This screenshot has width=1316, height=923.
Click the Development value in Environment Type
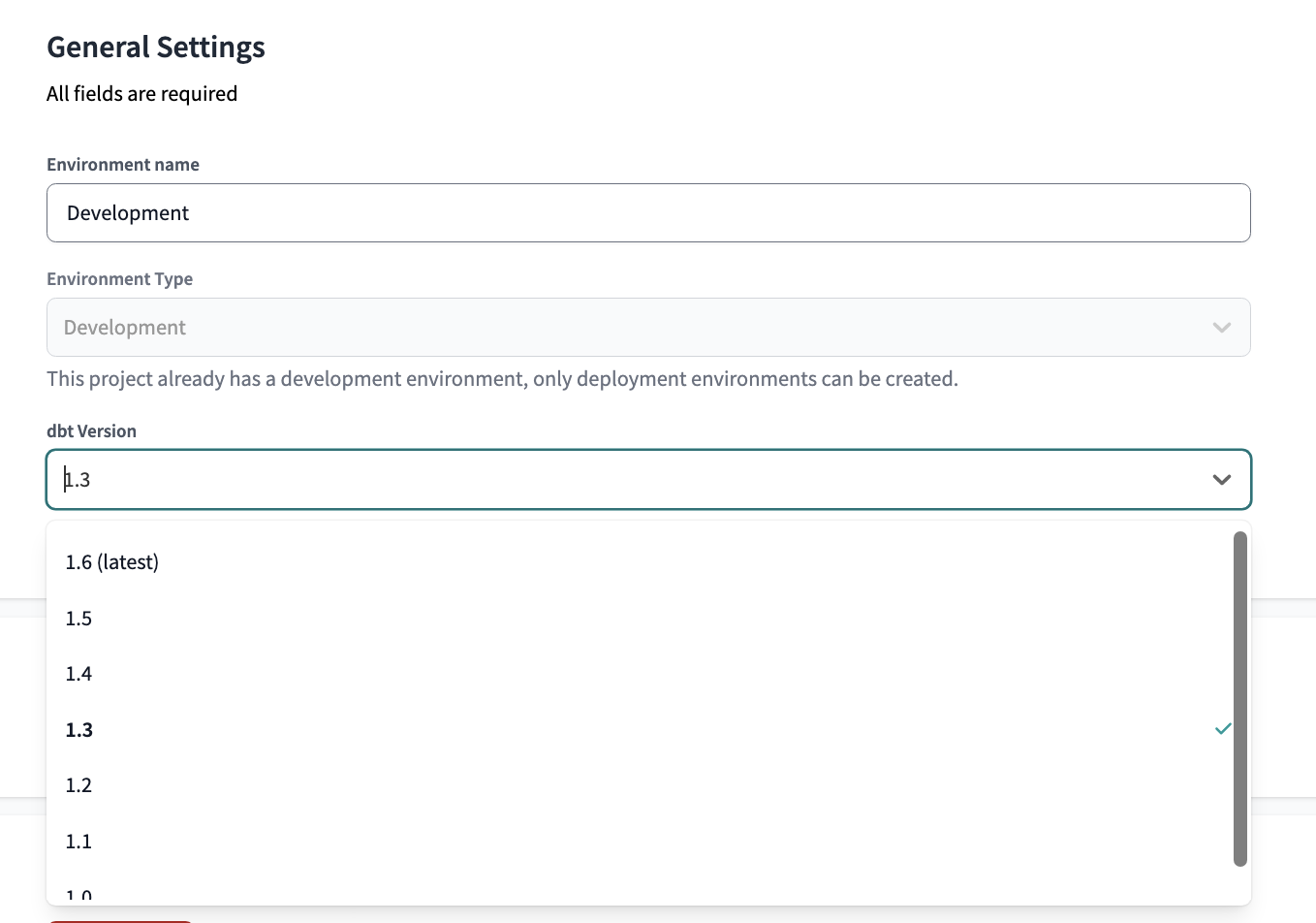click(124, 327)
